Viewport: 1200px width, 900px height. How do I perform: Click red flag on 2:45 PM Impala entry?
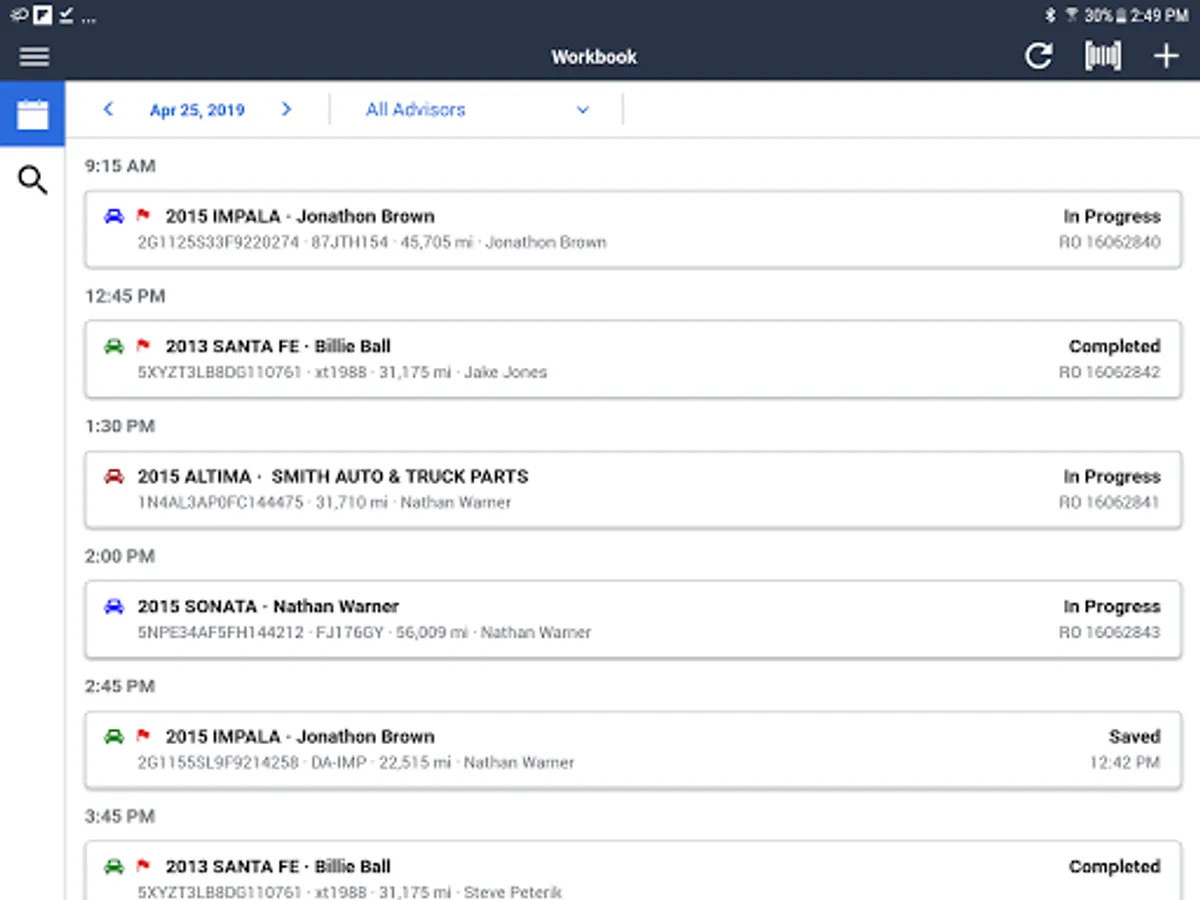tap(143, 735)
